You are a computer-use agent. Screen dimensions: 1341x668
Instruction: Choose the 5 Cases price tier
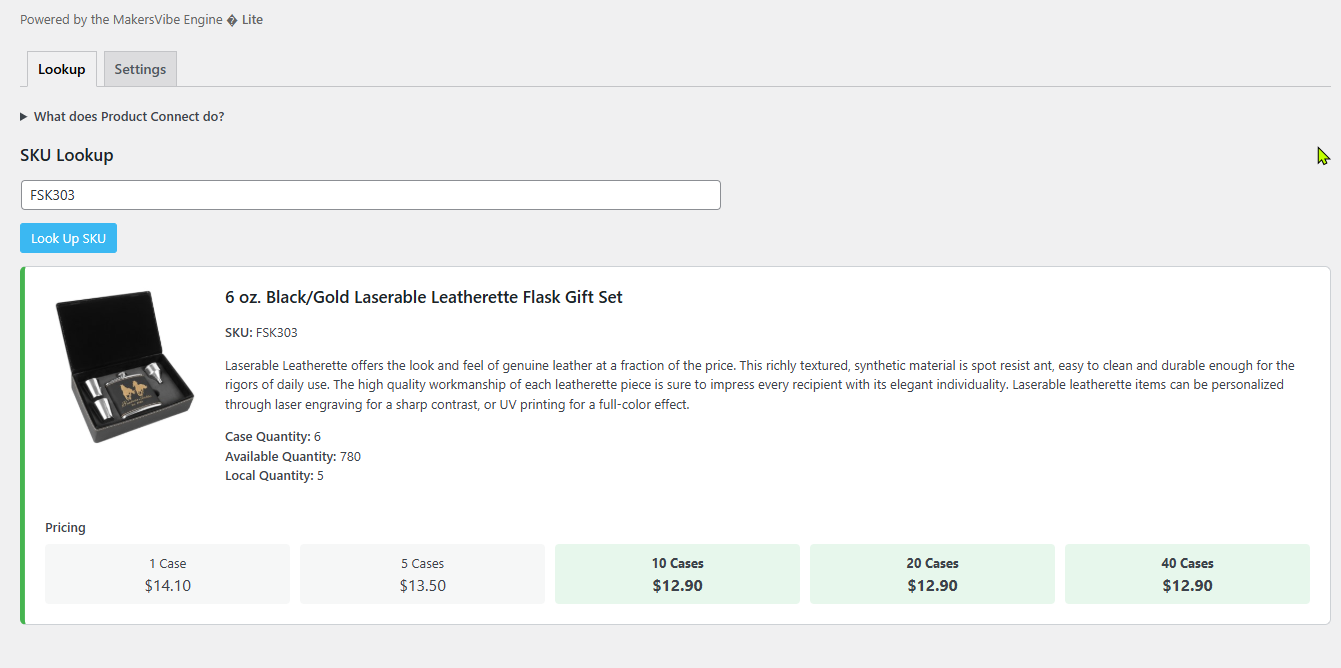click(x=422, y=574)
